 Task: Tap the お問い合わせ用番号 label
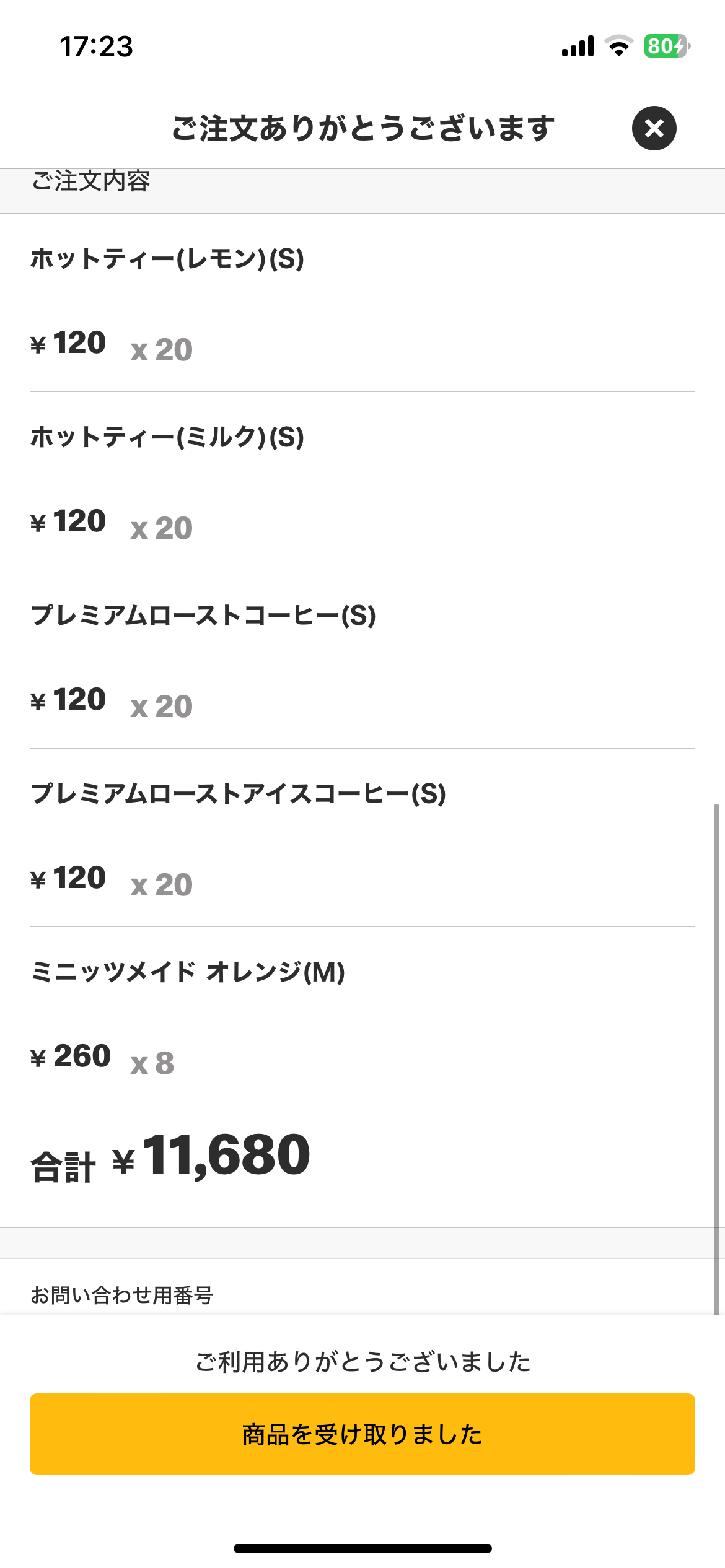coord(122,1295)
